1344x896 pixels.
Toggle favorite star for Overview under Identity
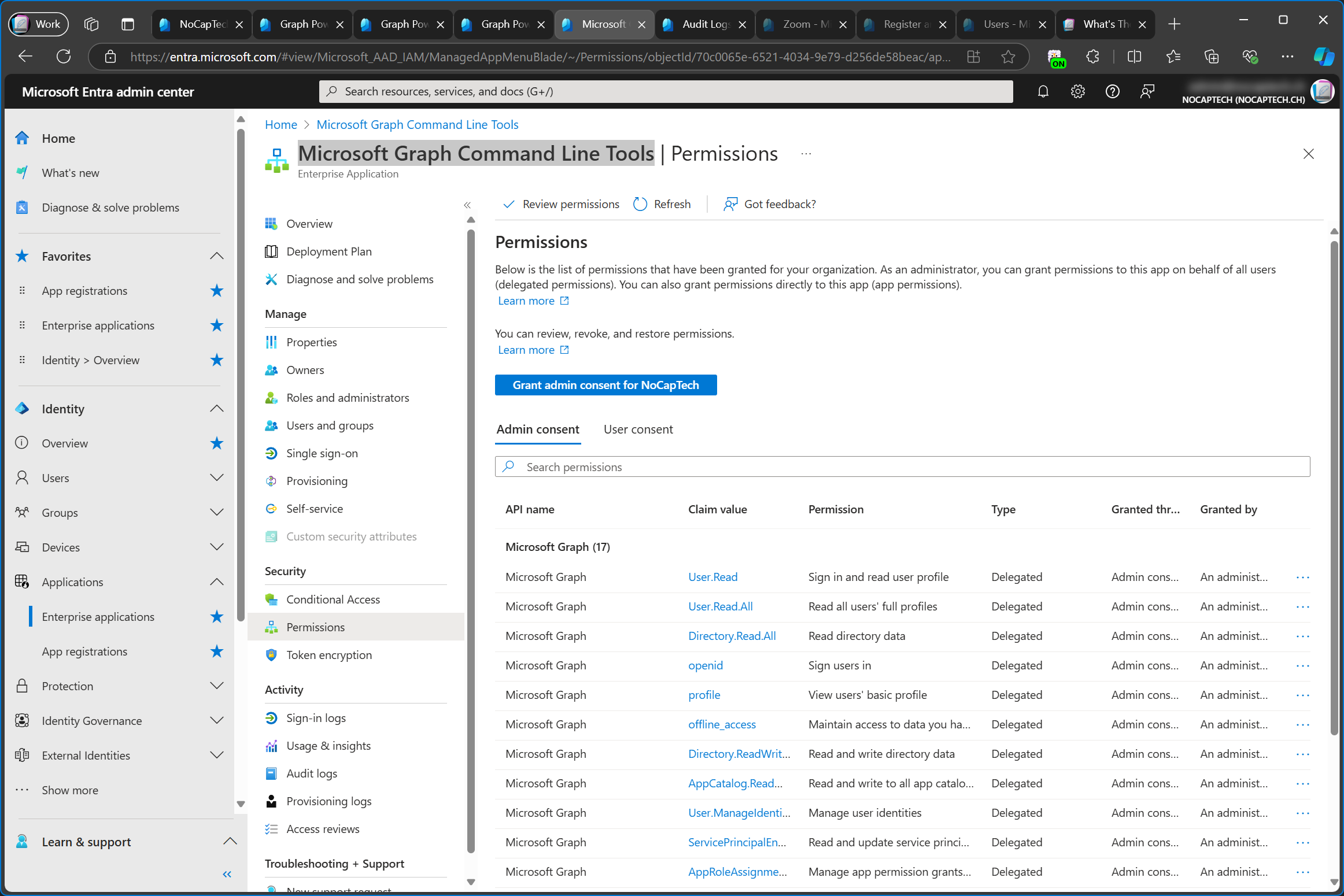(217, 443)
